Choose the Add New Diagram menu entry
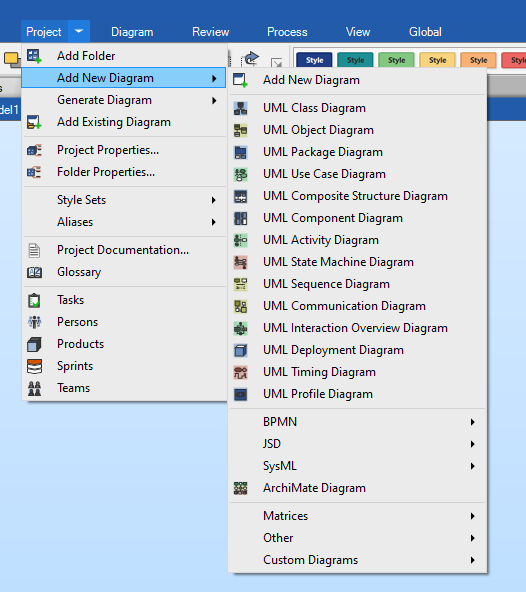526x592 pixels. click(123, 78)
